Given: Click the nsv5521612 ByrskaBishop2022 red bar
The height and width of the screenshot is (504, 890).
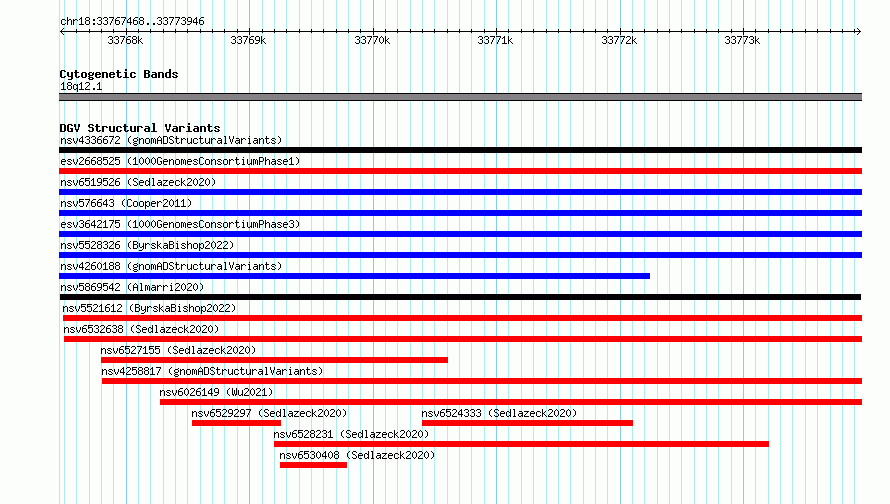Looking at the screenshot, I should (462, 318).
